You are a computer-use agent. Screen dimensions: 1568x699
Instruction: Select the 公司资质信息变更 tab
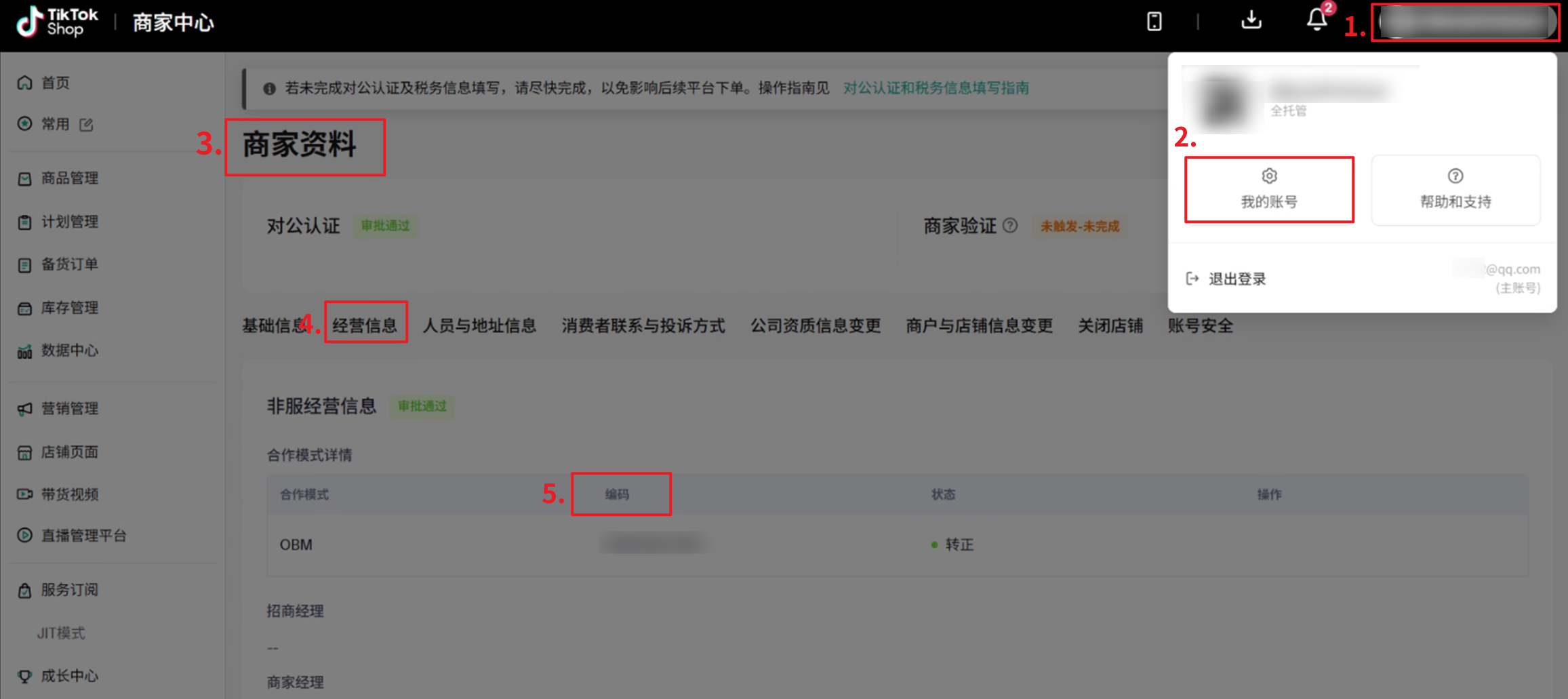pos(816,325)
